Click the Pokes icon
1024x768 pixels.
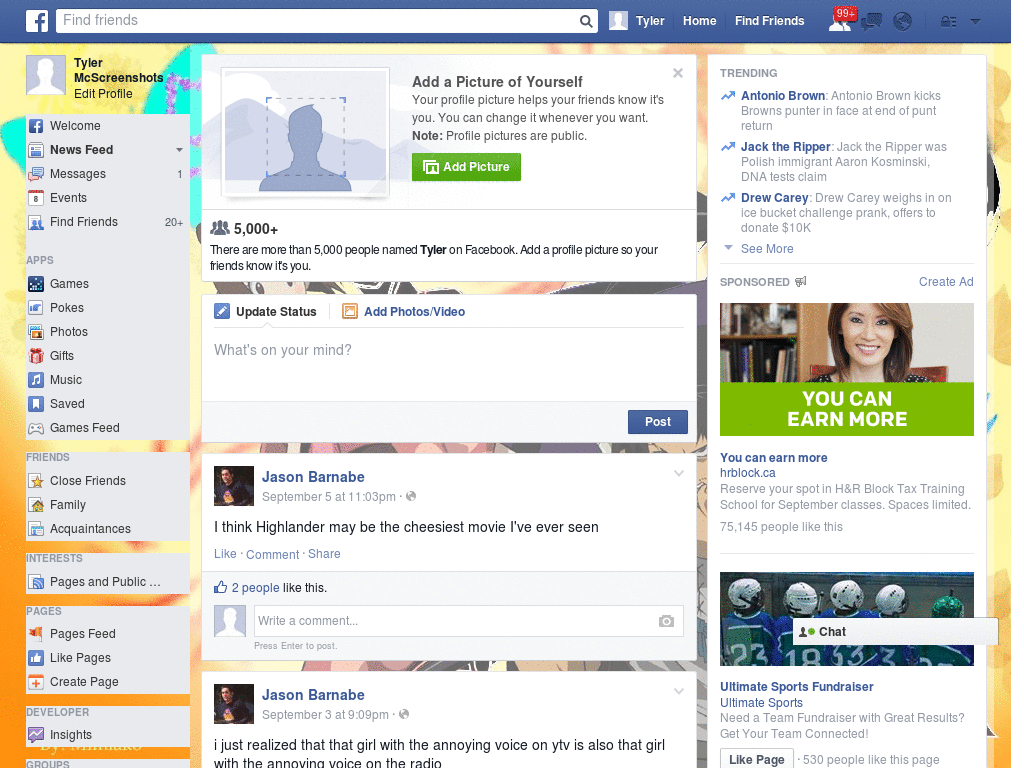pos(36,308)
